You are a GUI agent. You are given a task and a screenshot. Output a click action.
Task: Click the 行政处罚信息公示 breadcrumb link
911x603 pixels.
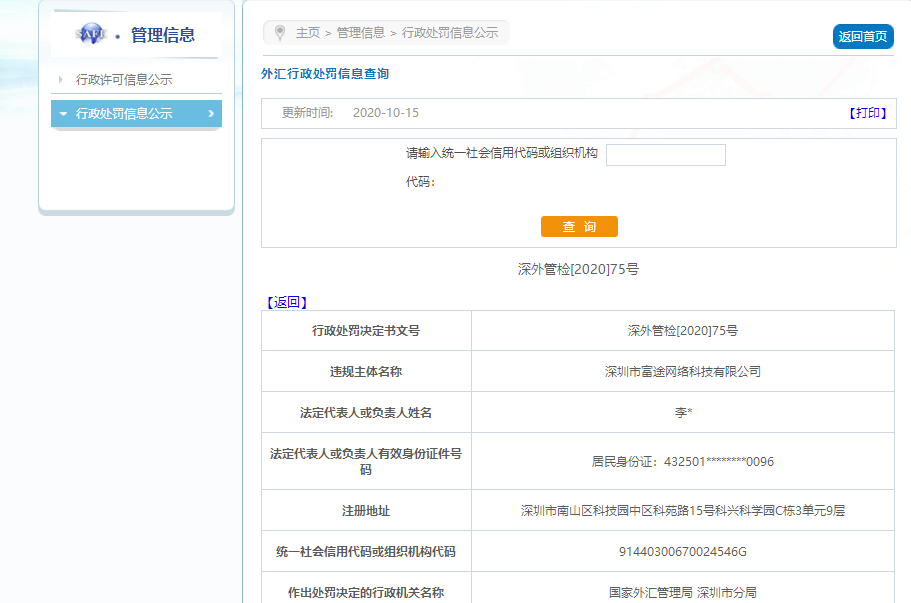450,33
